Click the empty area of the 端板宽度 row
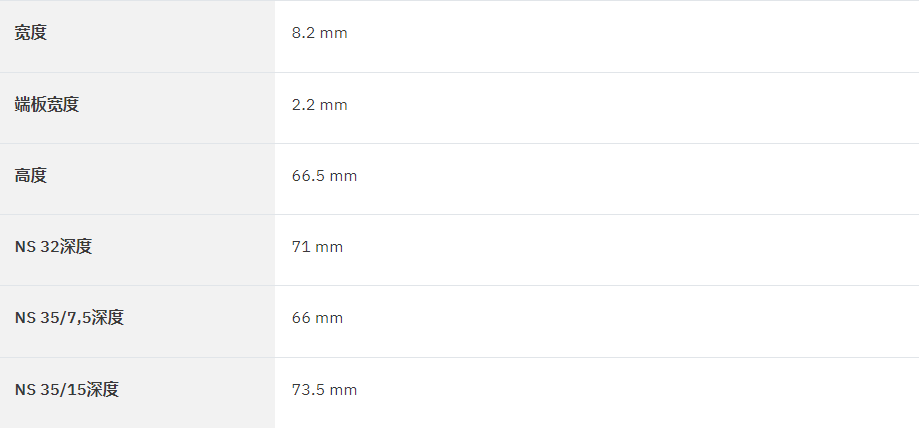Screen dimensions: 919x428 (x=633, y=108)
